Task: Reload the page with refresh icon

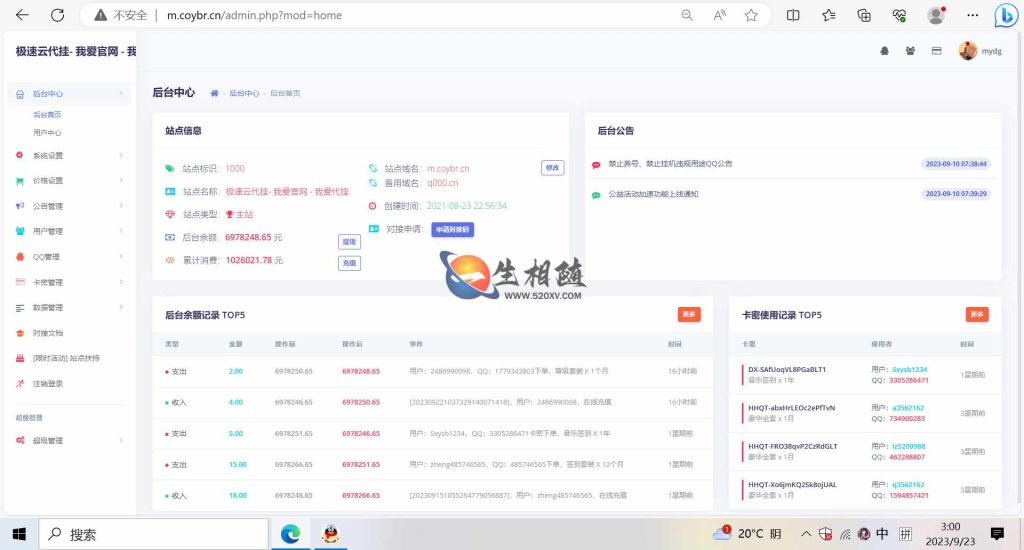Action: 57,15
